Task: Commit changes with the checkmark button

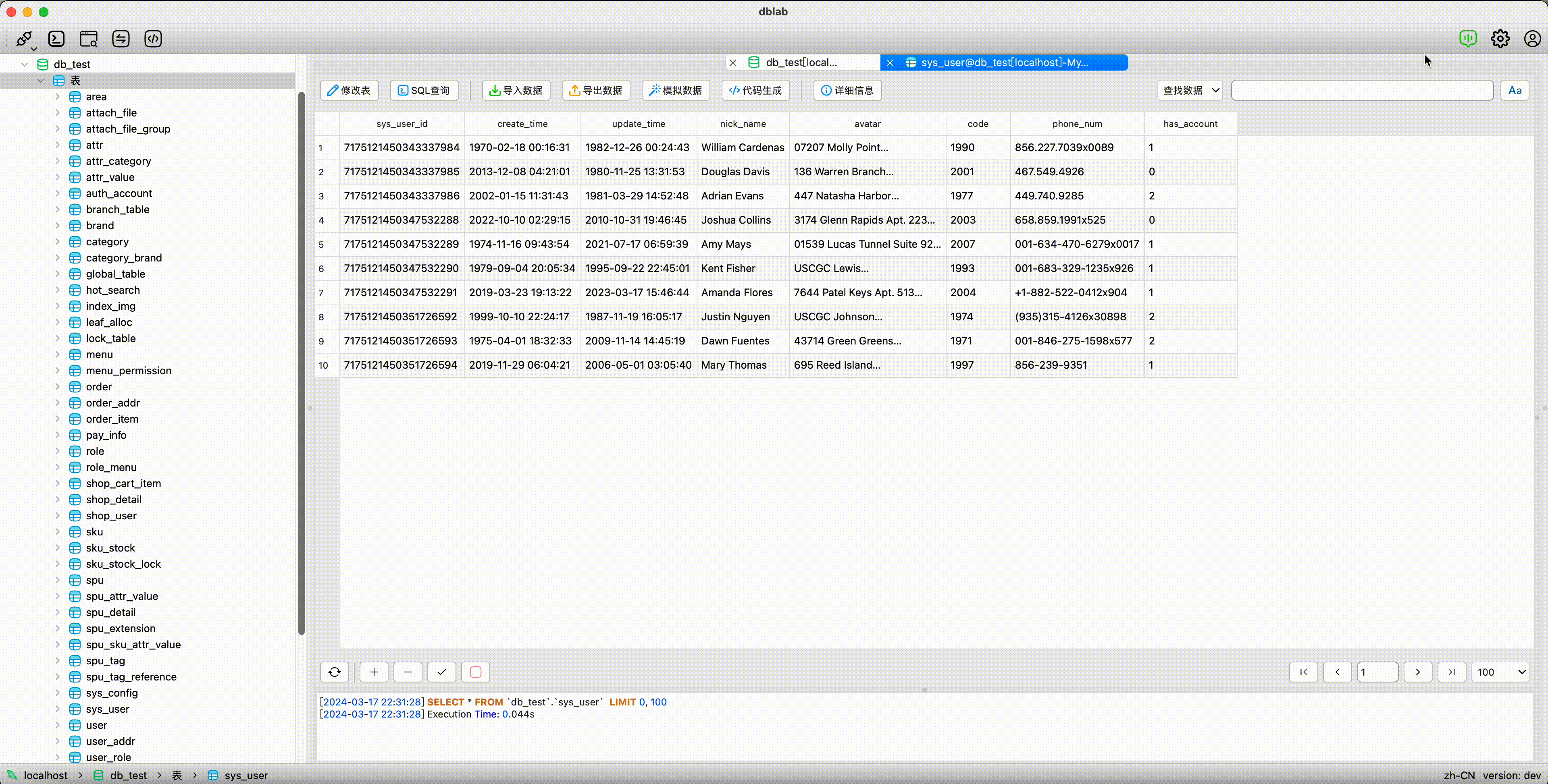Action: coord(442,672)
